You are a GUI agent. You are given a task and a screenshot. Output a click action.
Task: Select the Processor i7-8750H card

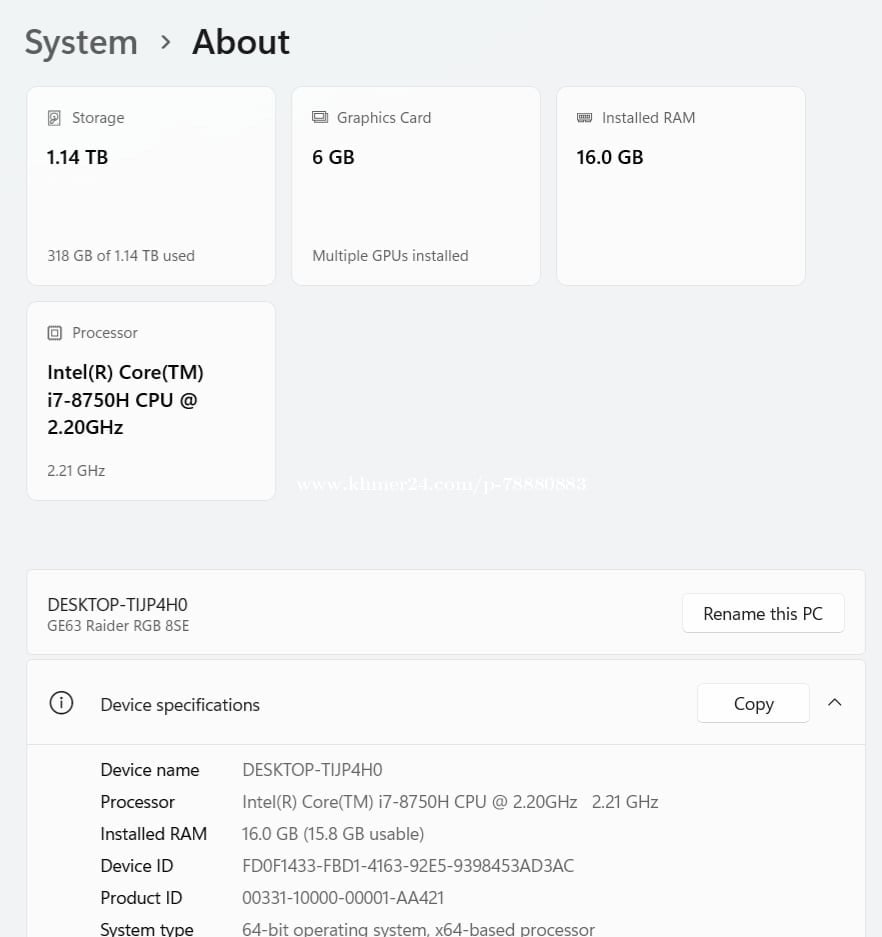coord(151,400)
